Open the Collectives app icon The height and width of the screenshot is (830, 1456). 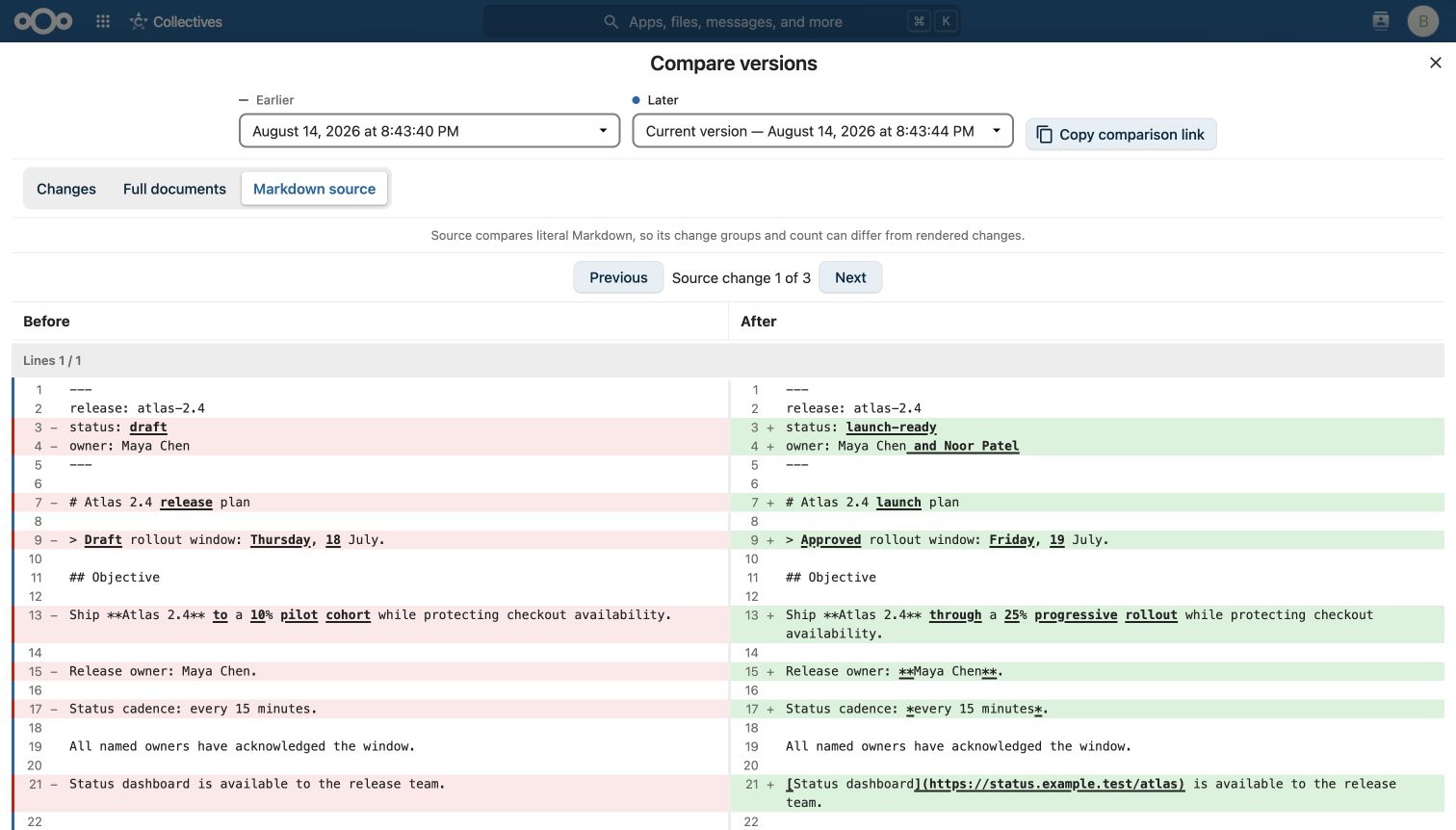[x=139, y=21]
